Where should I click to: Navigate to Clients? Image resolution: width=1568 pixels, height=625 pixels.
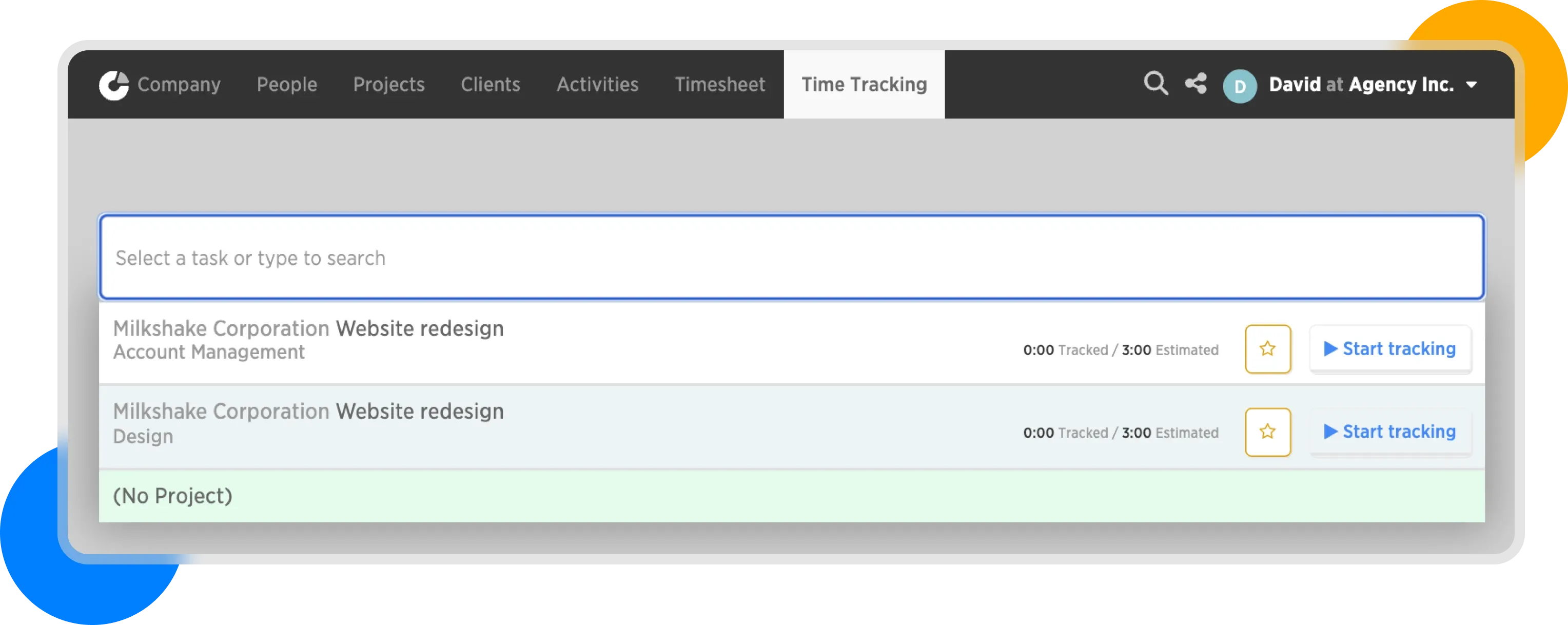[490, 85]
